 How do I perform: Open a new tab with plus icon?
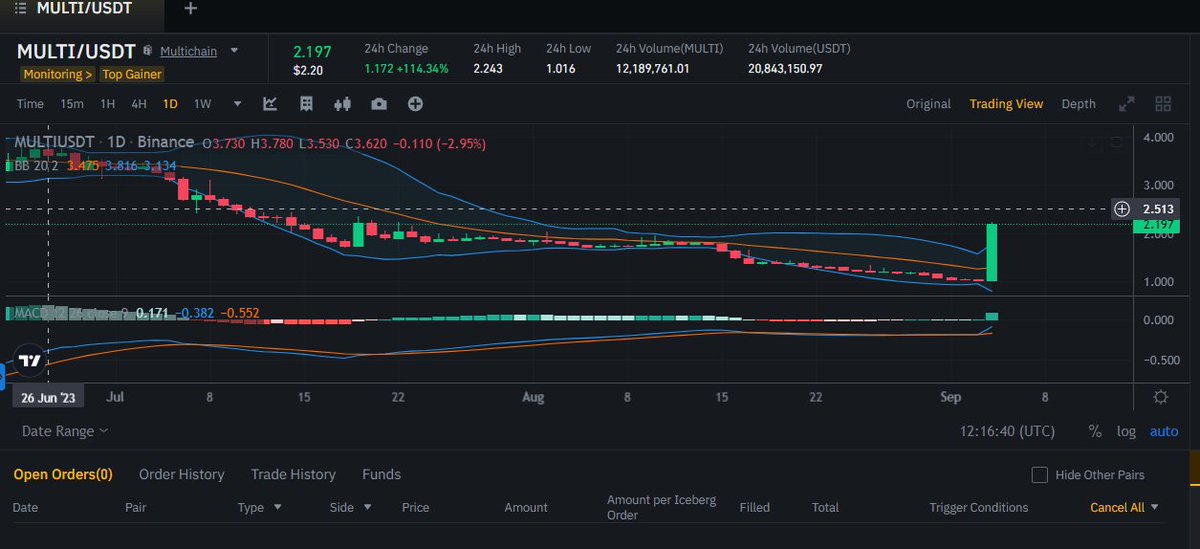pyautogui.click(x=190, y=9)
